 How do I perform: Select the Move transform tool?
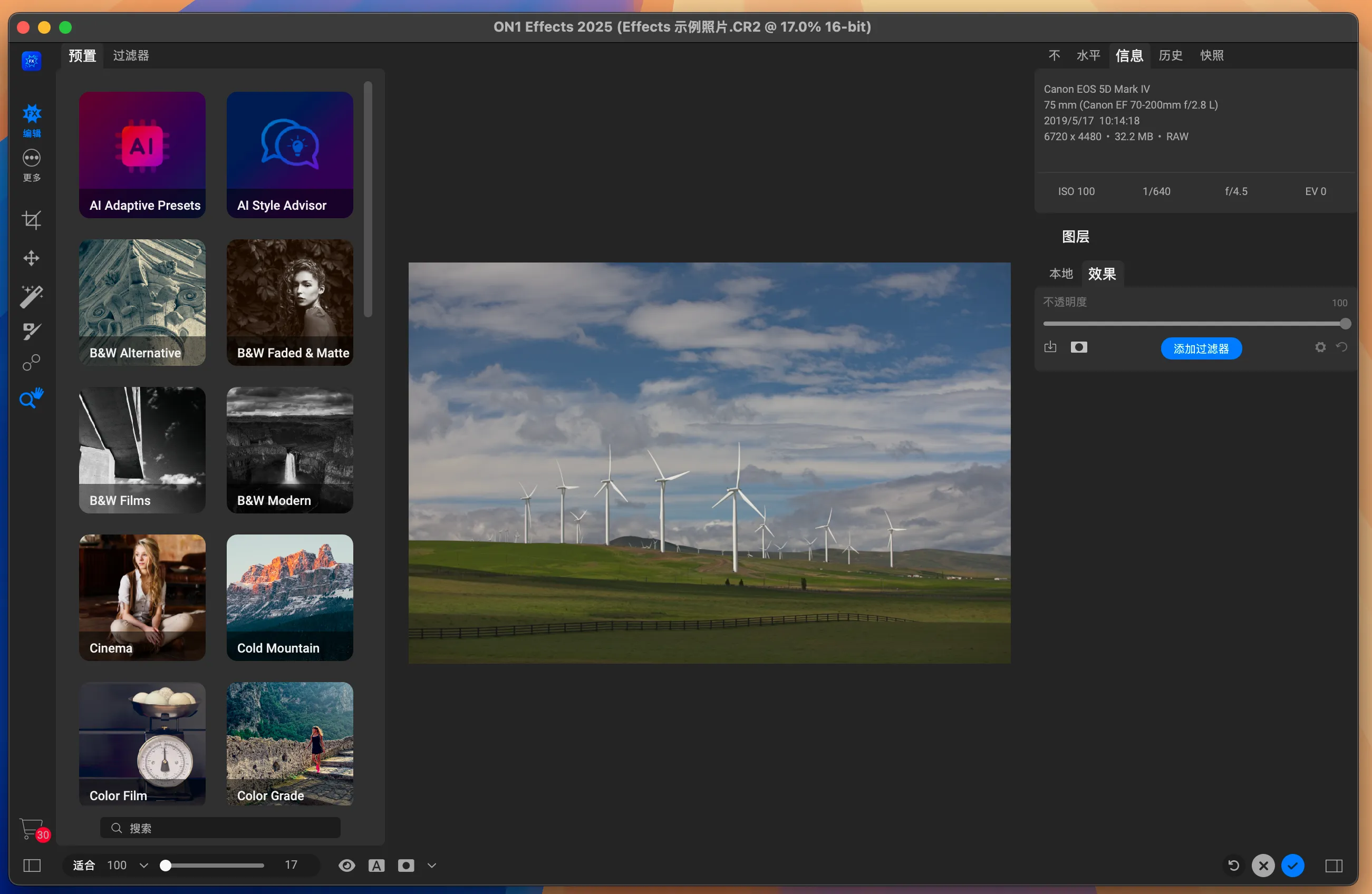tap(31, 258)
